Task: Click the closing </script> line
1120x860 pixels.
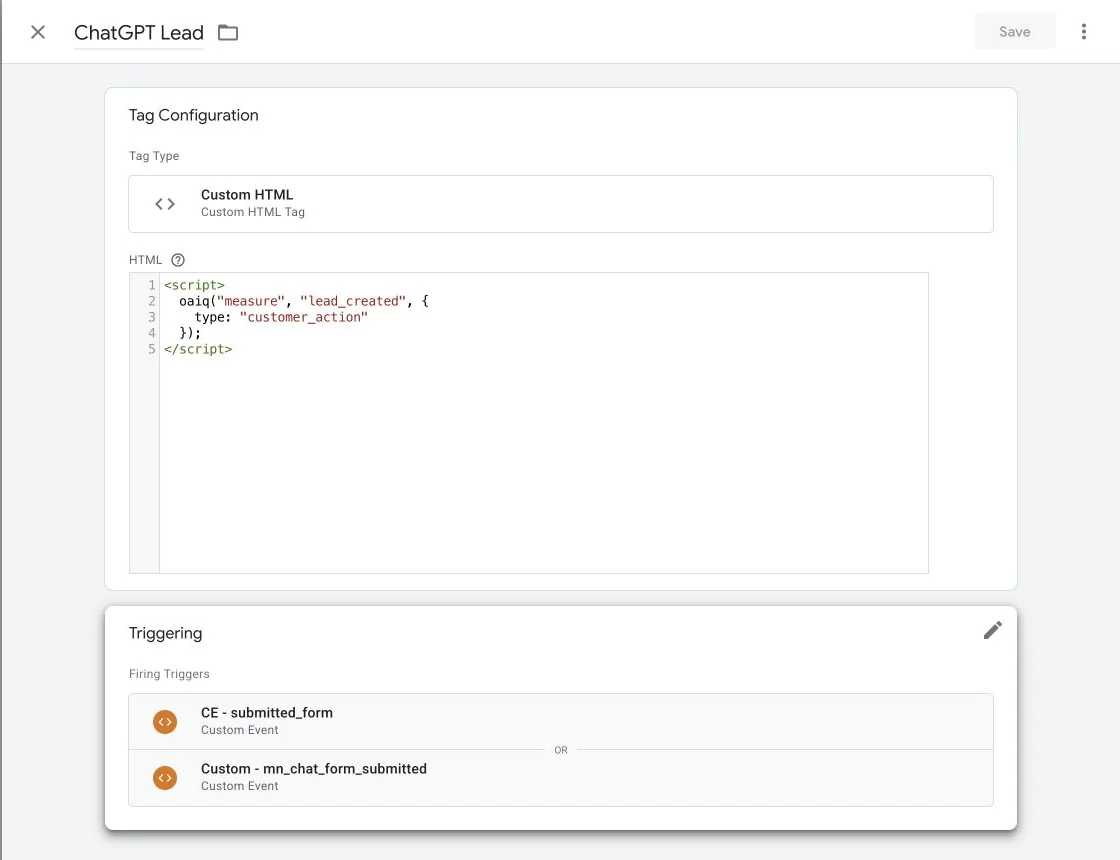Action: click(x=198, y=349)
